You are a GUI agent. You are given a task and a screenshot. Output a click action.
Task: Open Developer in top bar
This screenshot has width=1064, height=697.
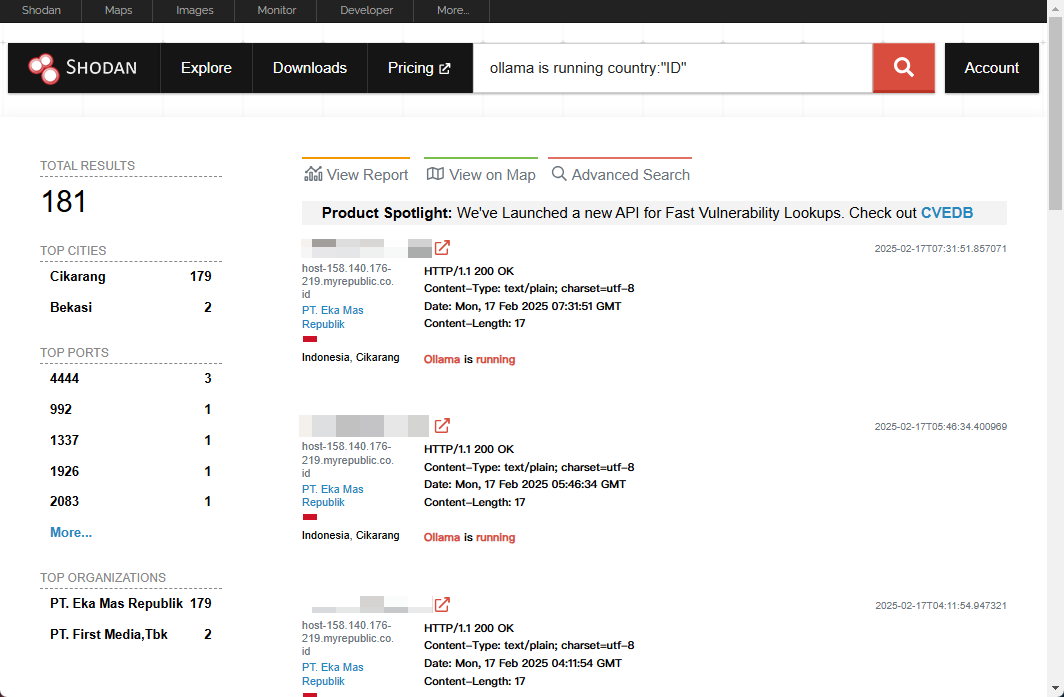click(366, 10)
